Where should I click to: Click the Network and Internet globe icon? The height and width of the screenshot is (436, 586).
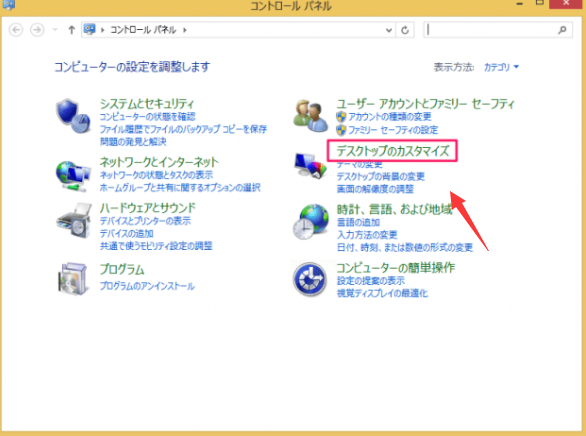(73, 176)
